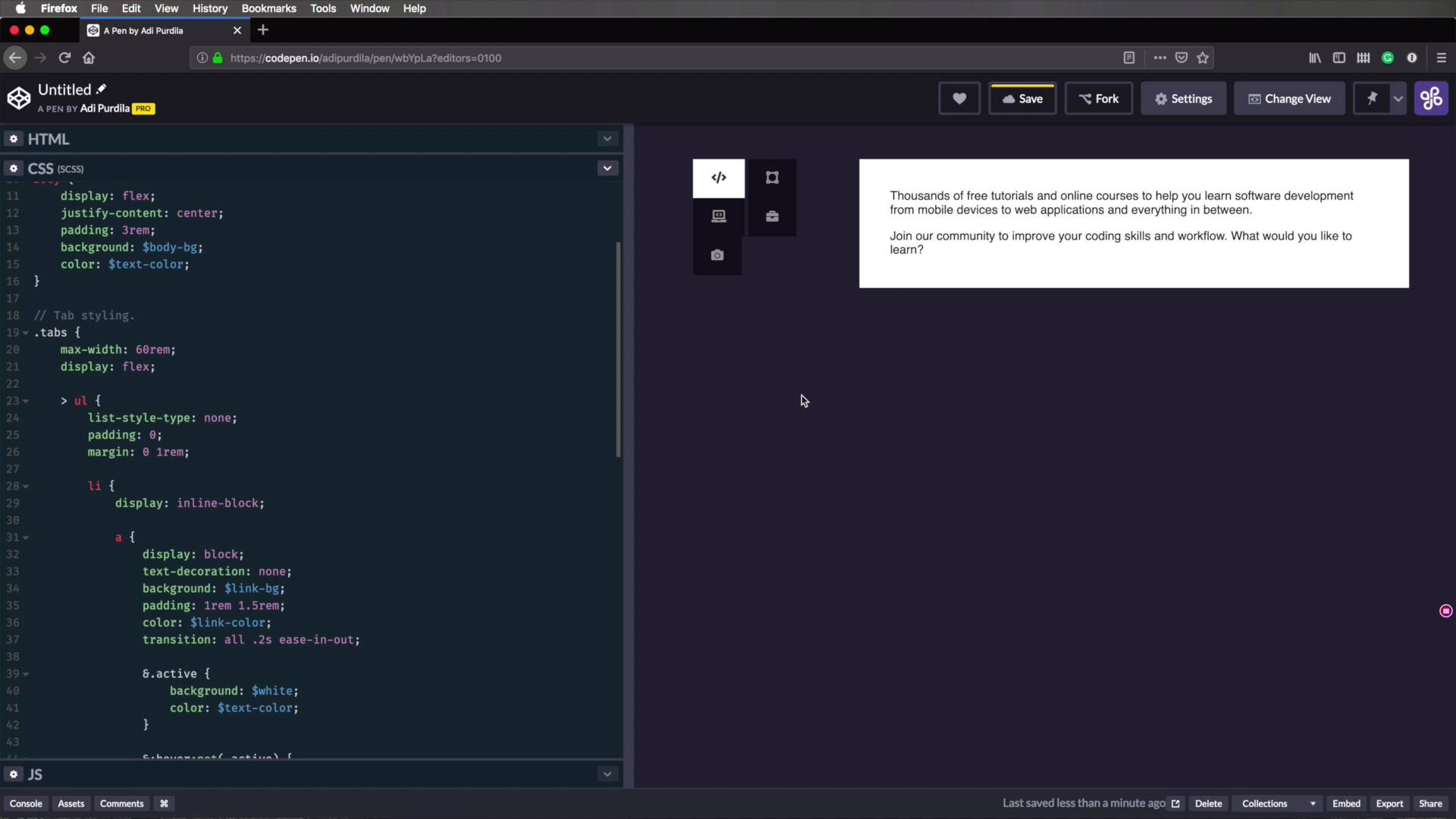The width and height of the screenshot is (1456, 819).
Task: Collapse the HTML panel with its chevron
Action: [x=607, y=139]
